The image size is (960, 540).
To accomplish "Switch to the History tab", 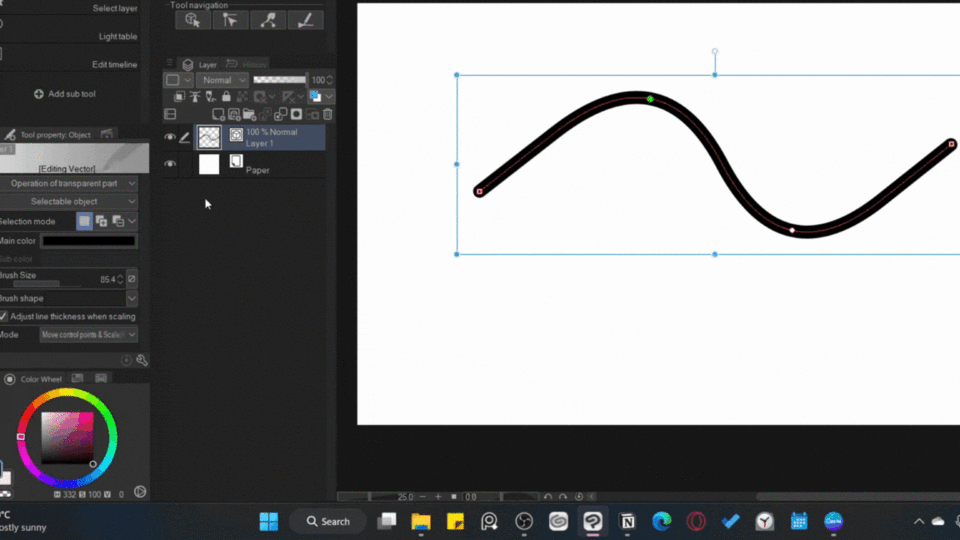I will tap(248, 64).
